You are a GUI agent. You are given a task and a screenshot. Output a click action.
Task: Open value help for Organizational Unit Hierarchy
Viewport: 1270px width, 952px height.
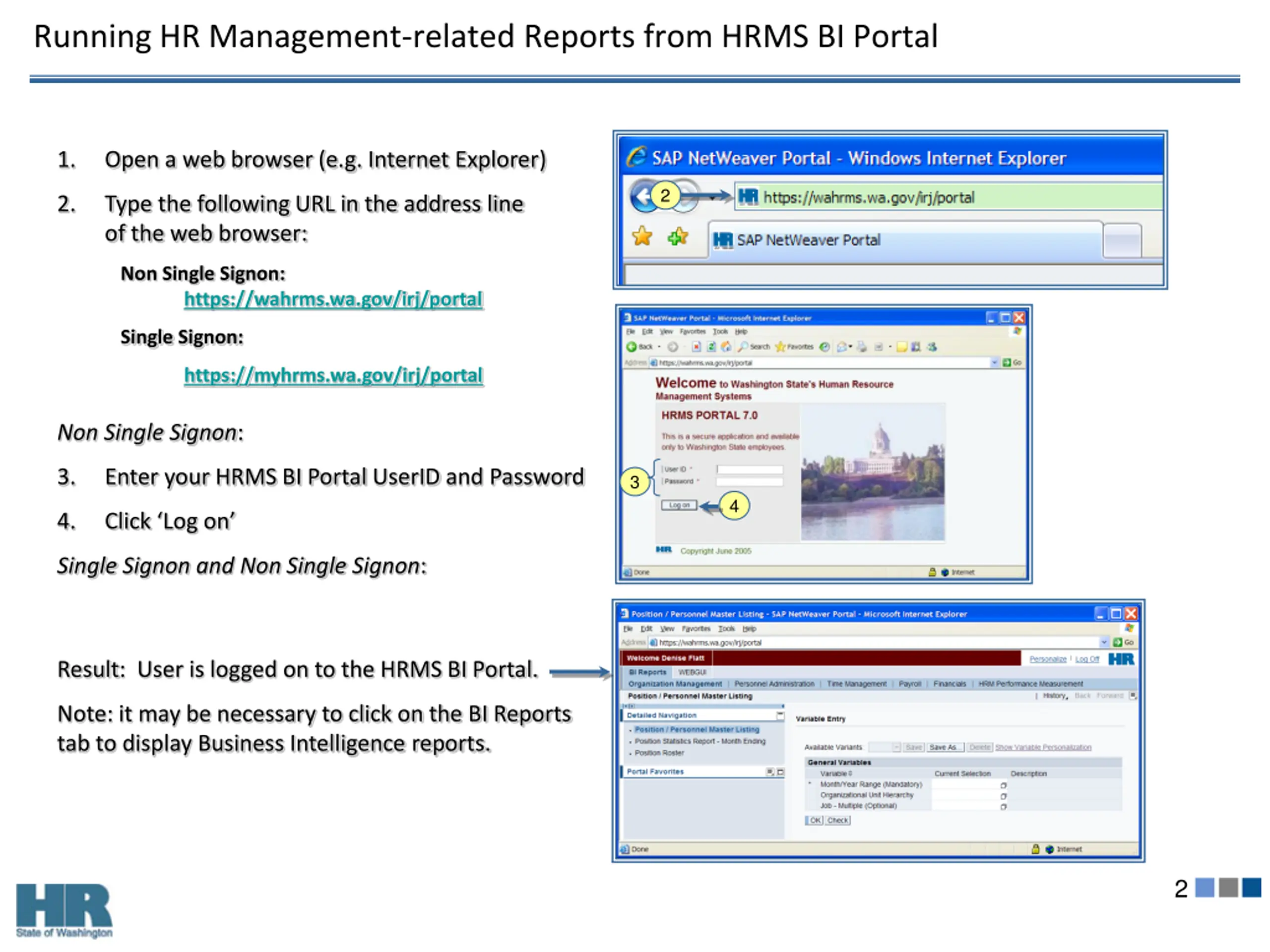pos(1004,796)
